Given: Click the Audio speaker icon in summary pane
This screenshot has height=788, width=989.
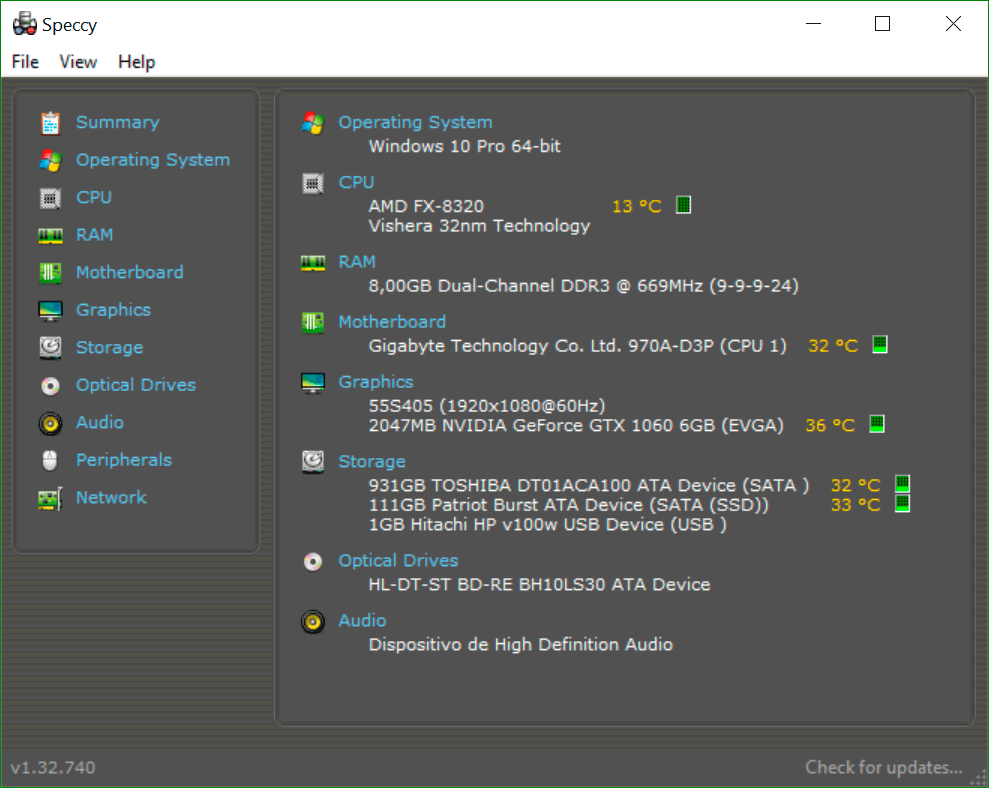Looking at the screenshot, I should coord(313,622).
